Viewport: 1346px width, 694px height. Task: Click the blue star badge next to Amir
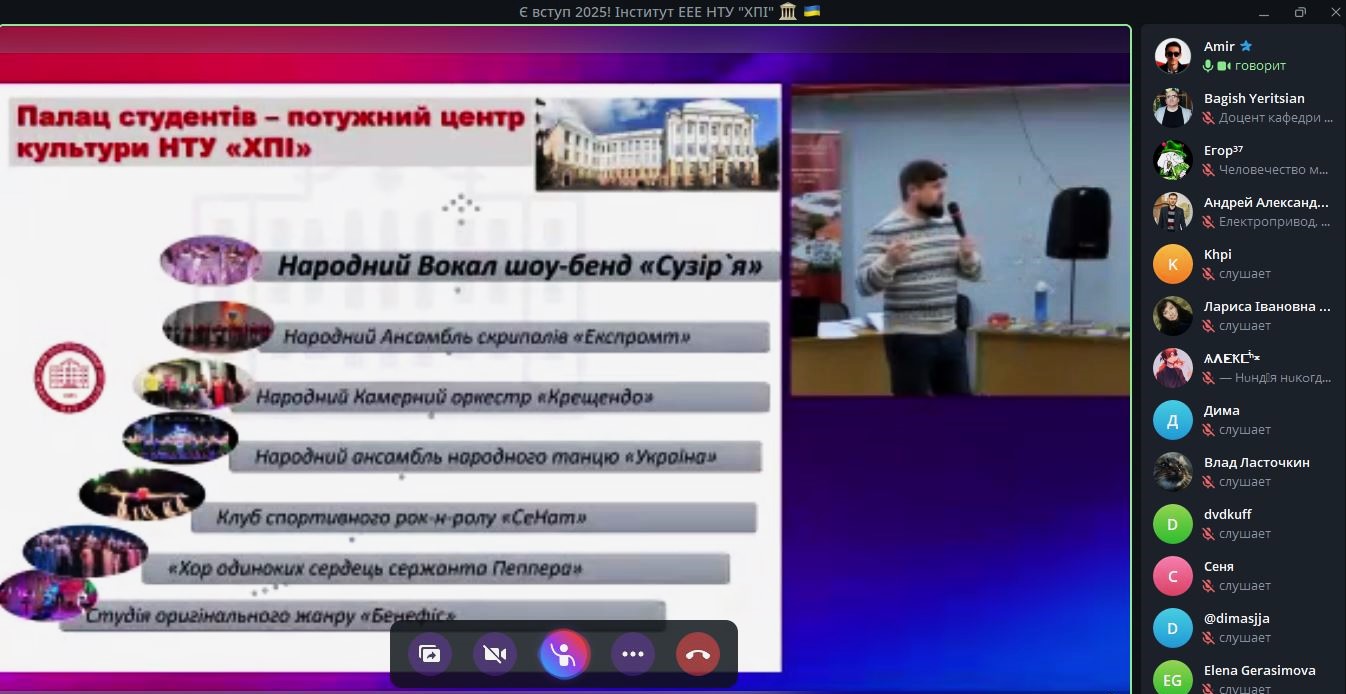point(1246,46)
